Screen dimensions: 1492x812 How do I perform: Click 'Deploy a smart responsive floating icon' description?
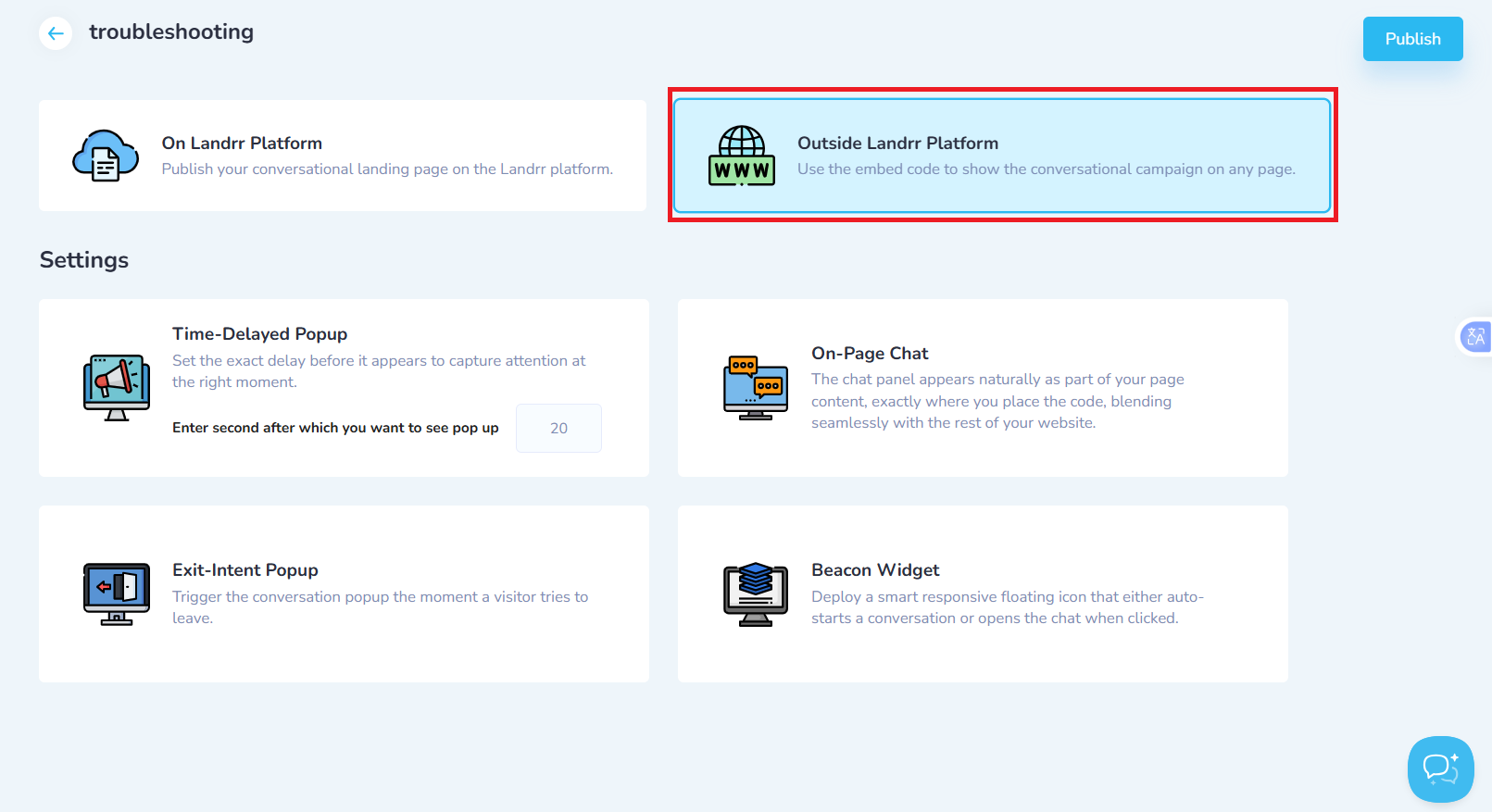coord(1008,607)
